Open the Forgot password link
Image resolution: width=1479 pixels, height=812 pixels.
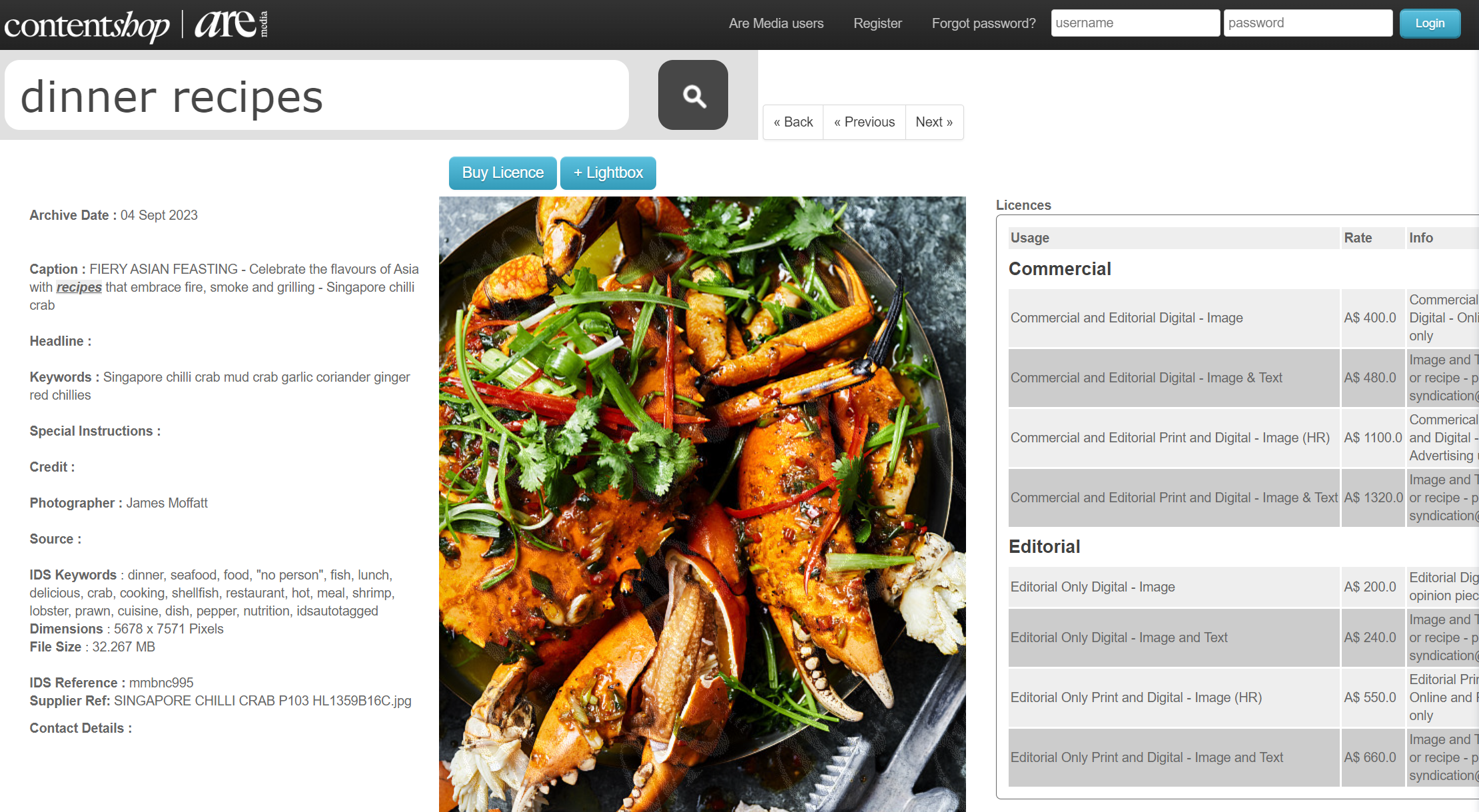[x=983, y=23]
